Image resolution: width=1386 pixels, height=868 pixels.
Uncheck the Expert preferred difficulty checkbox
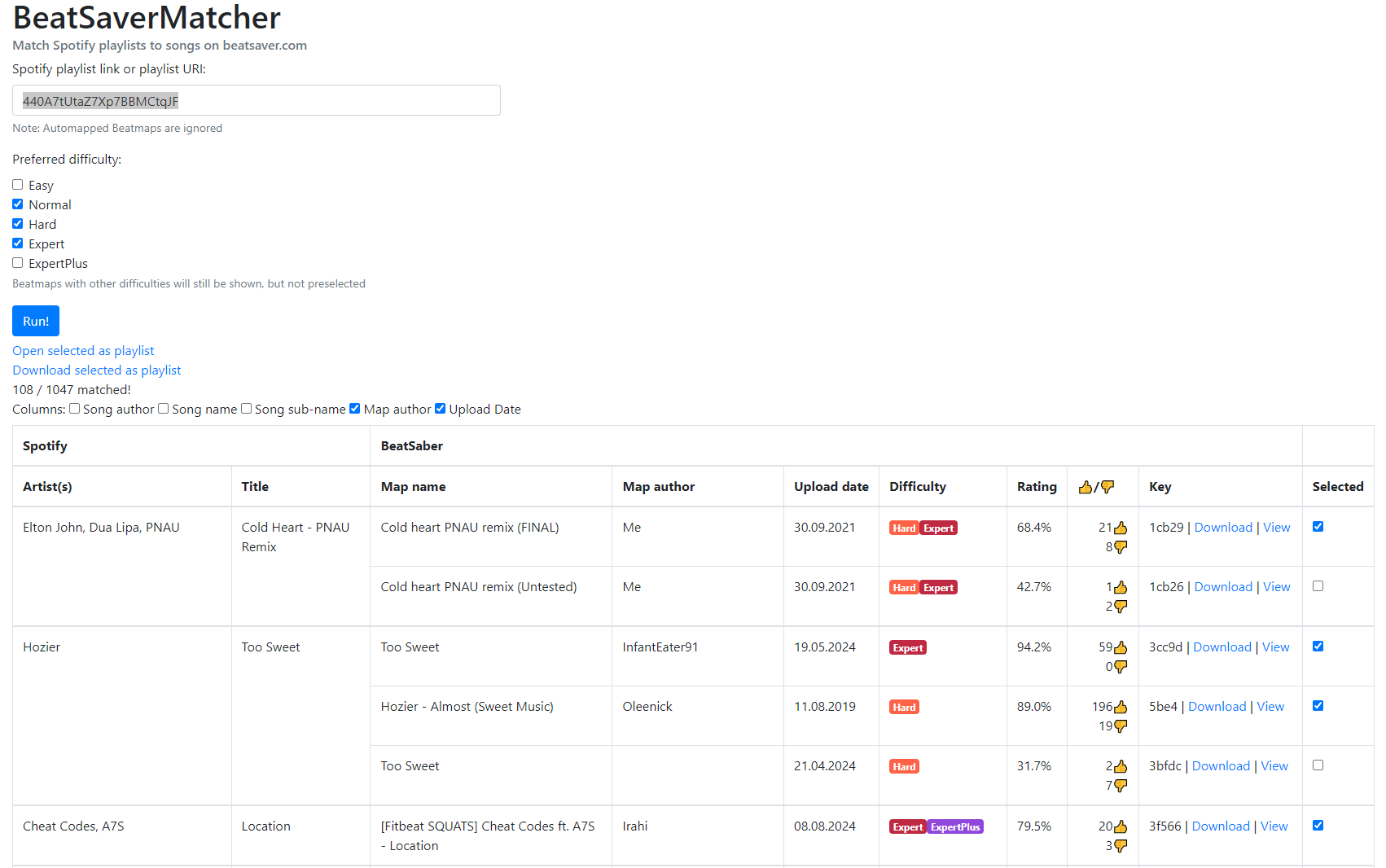pyautogui.click(x=17, y=243)
